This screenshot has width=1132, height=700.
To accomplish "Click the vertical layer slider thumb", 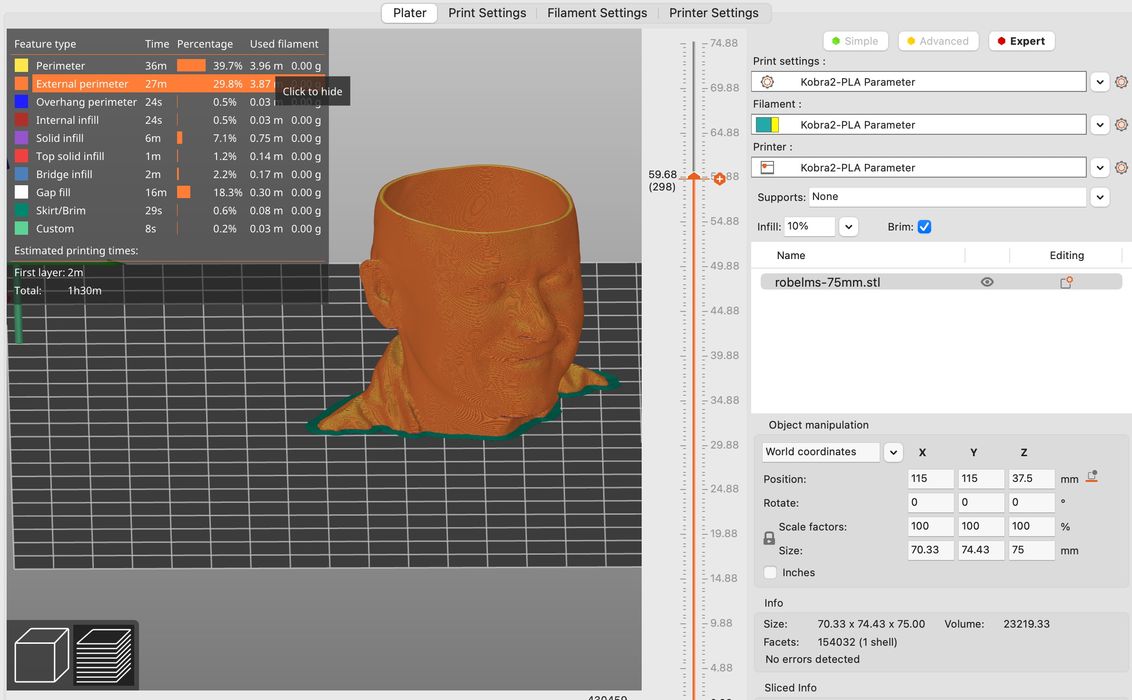I will click(694, 178).
